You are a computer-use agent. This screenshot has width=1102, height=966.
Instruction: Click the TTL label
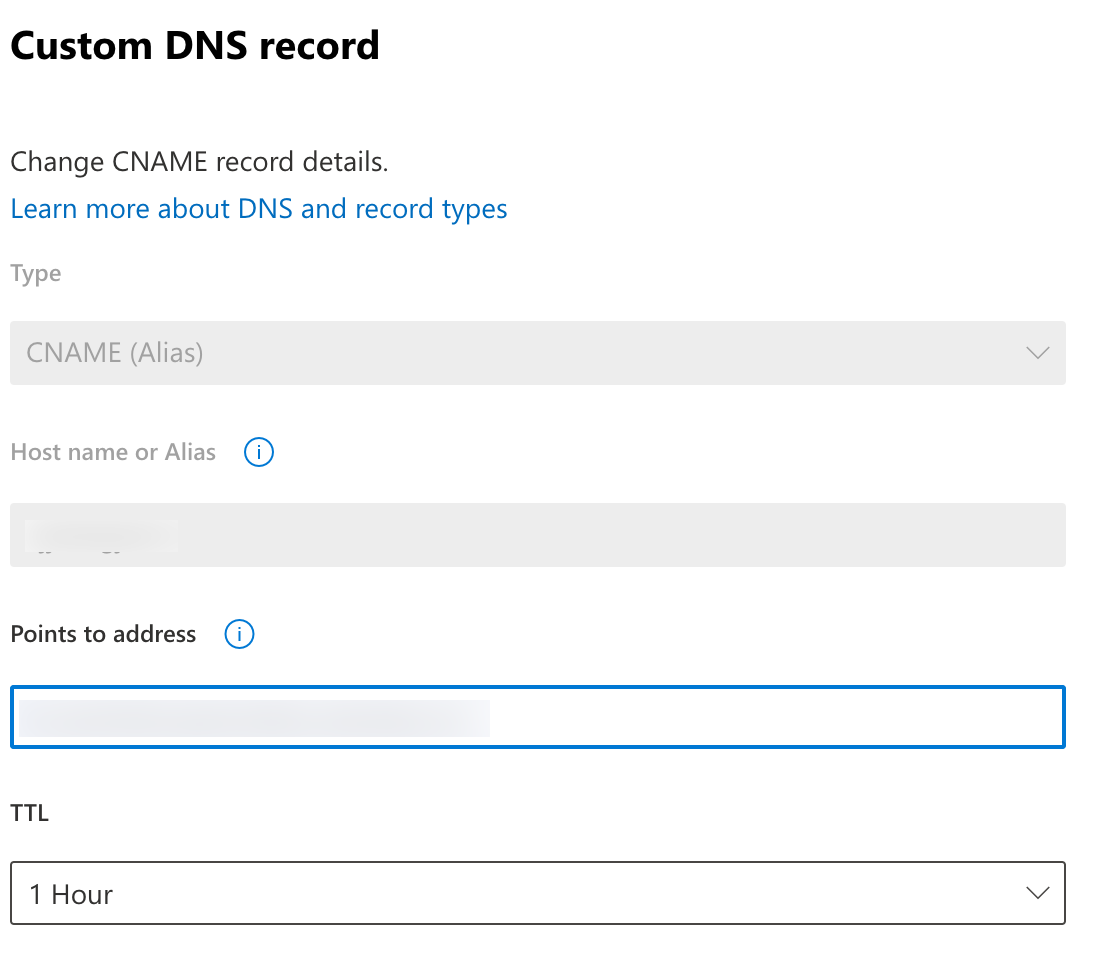tap(29, 813)
